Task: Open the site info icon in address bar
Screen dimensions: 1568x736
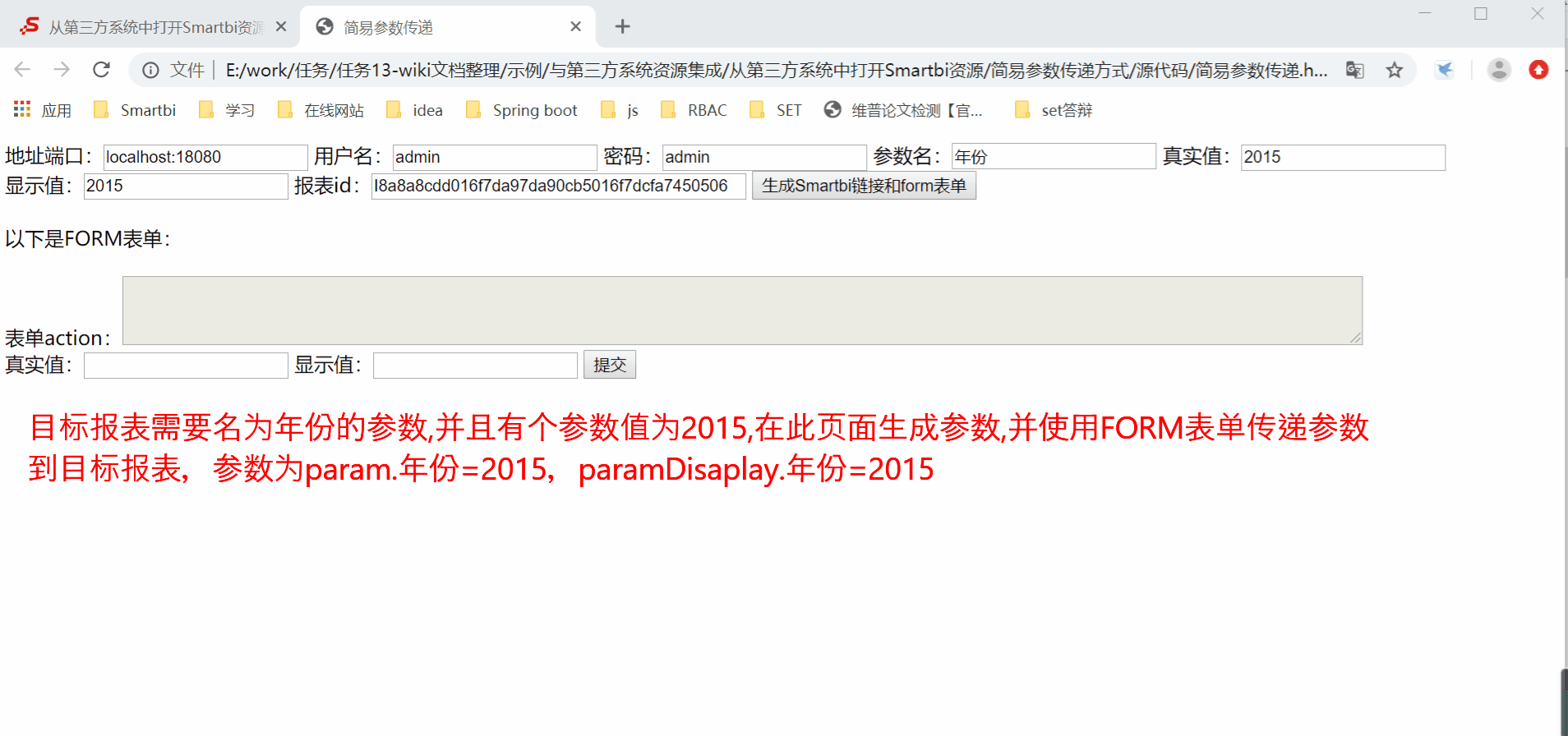Action: pyautogui.click(x=150, y=70)
